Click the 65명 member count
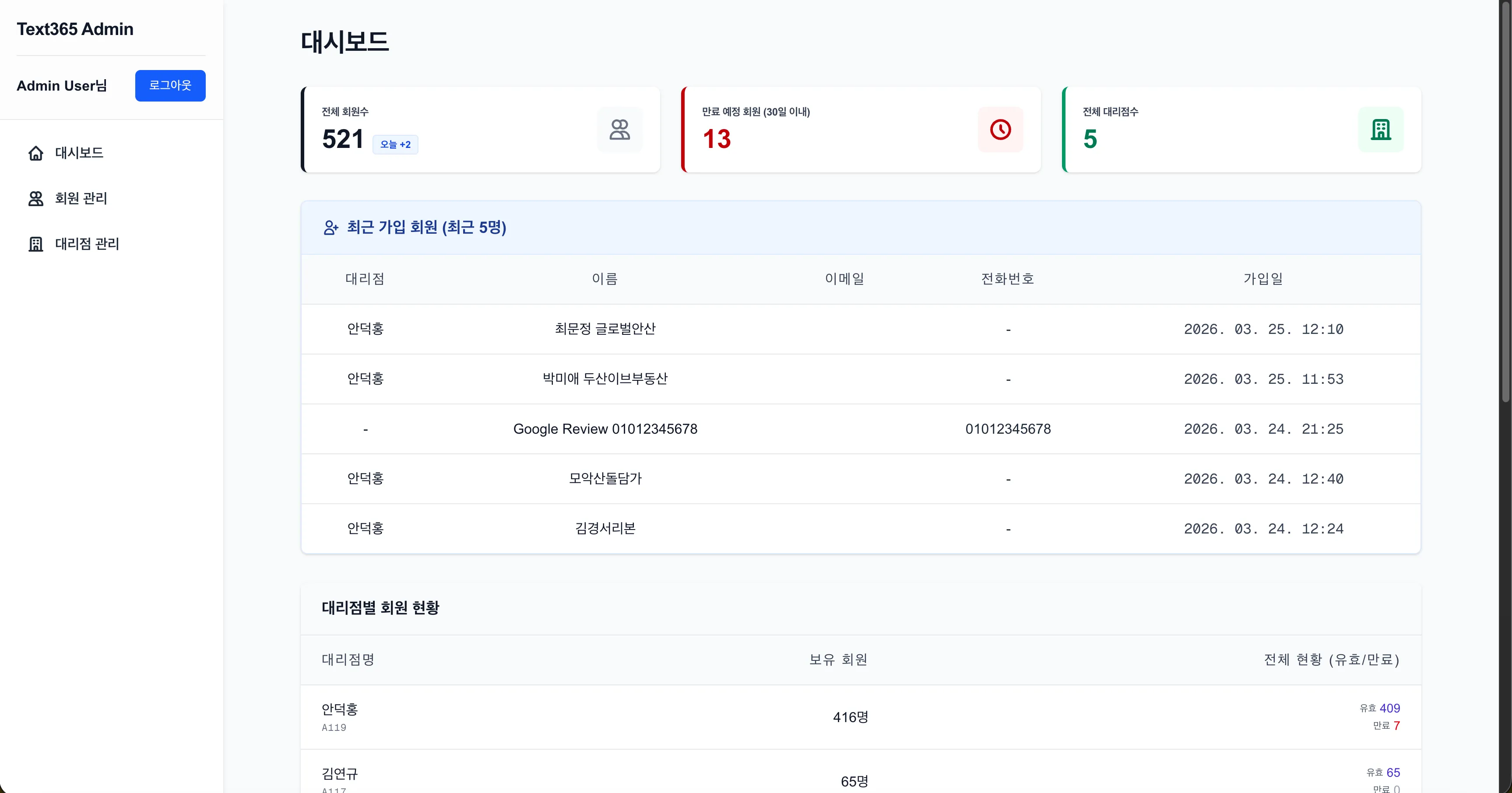 coord(854,782)
